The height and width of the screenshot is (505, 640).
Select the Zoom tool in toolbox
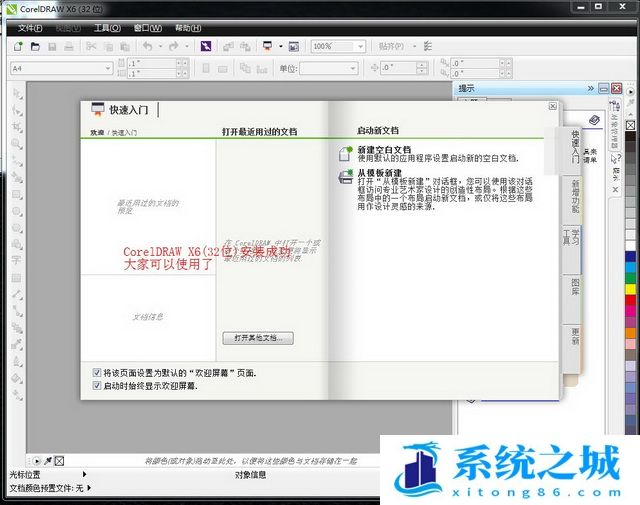(17, 144)
